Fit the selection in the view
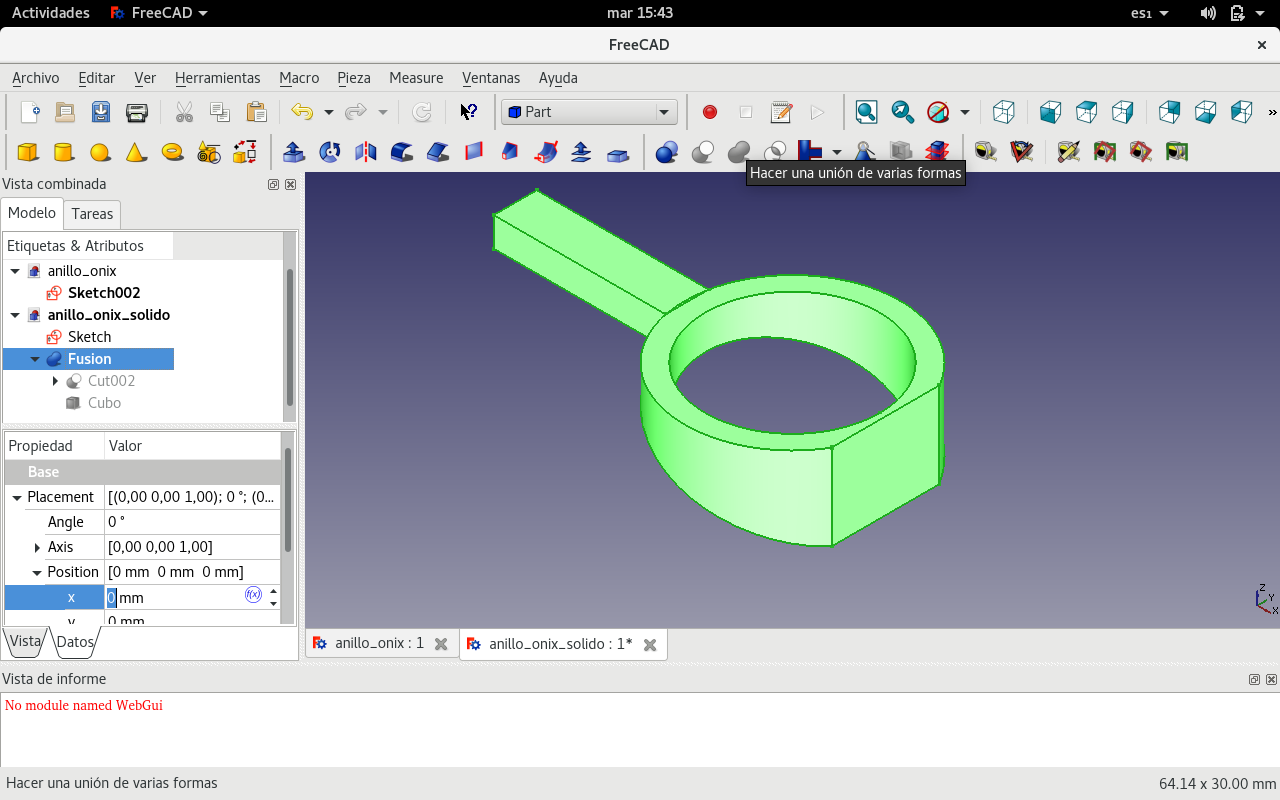1280x800 pixels. tap(902, 112)
